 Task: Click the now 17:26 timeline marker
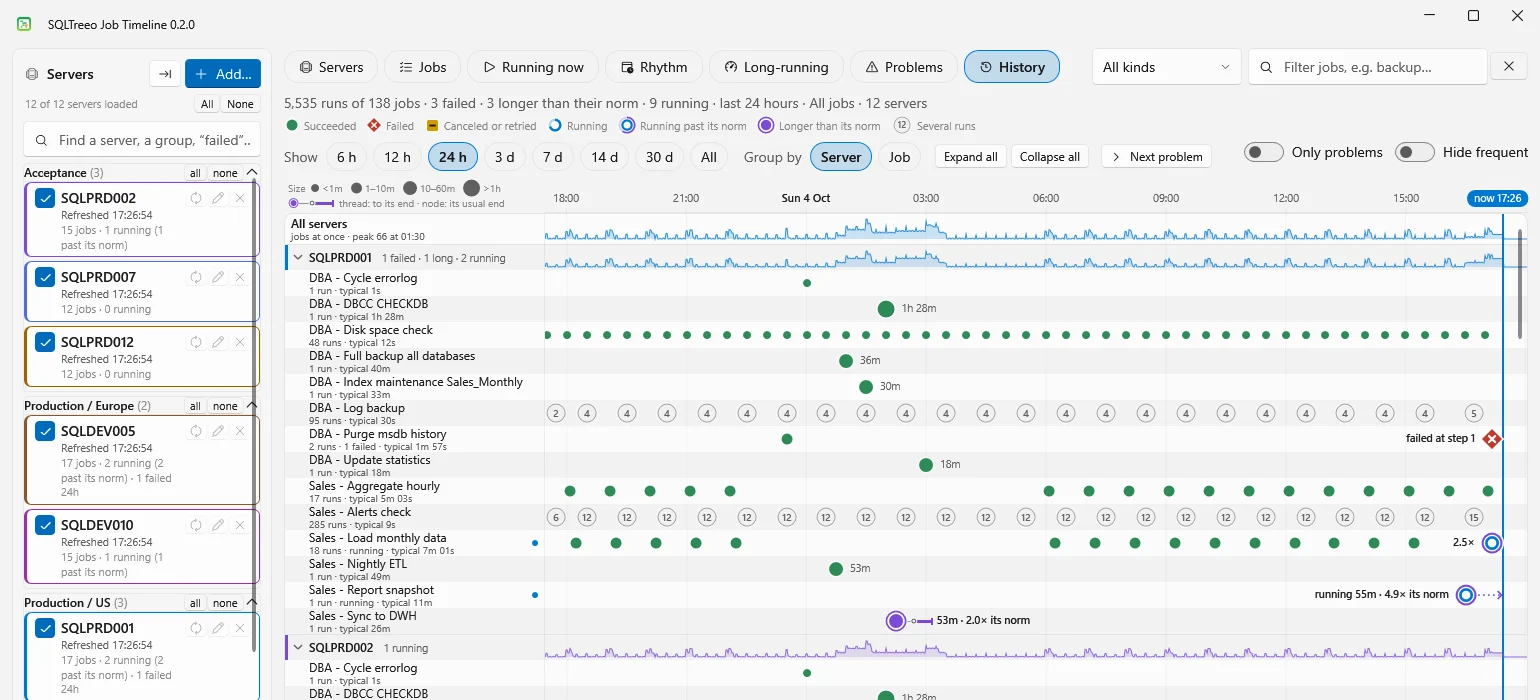1497,198
